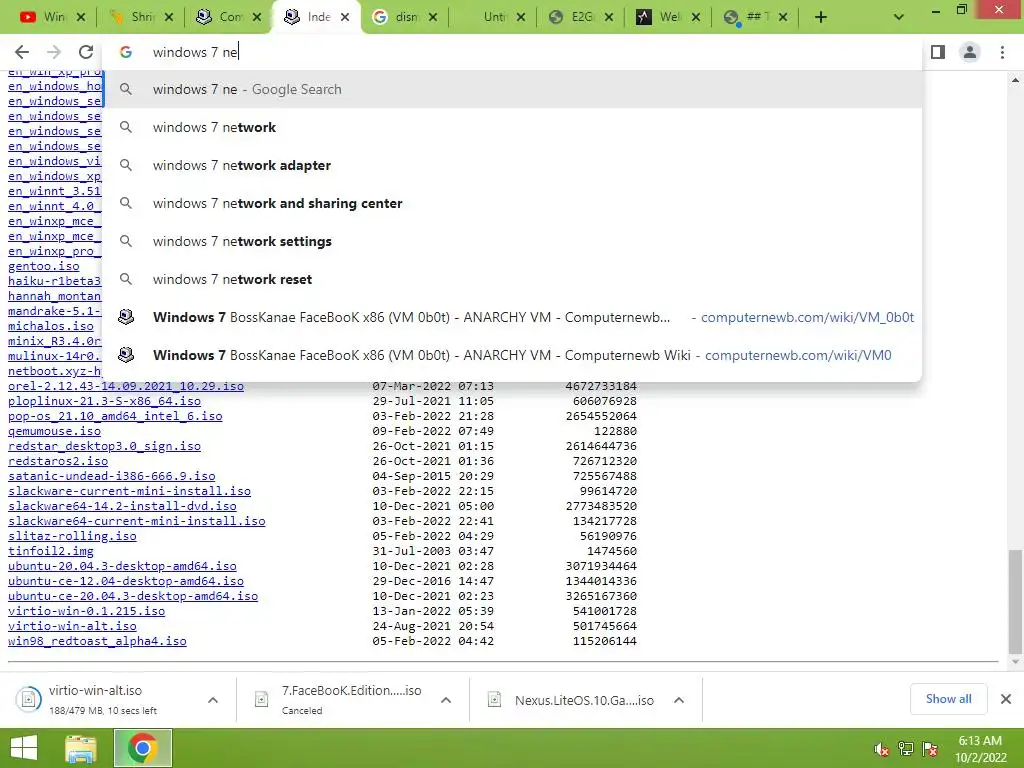This screenshot has width=1024, height=768.
Task: Choose 'windows 7 network adapter' suggestion
Action: click(x=513, y=165)
